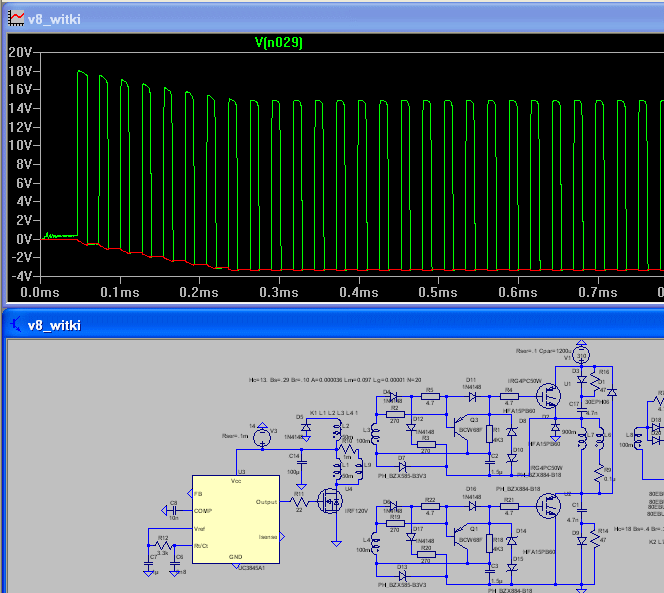Select transistor Q3 BCW68F
The image size is (664, 593).
click(x=462, y=428)
